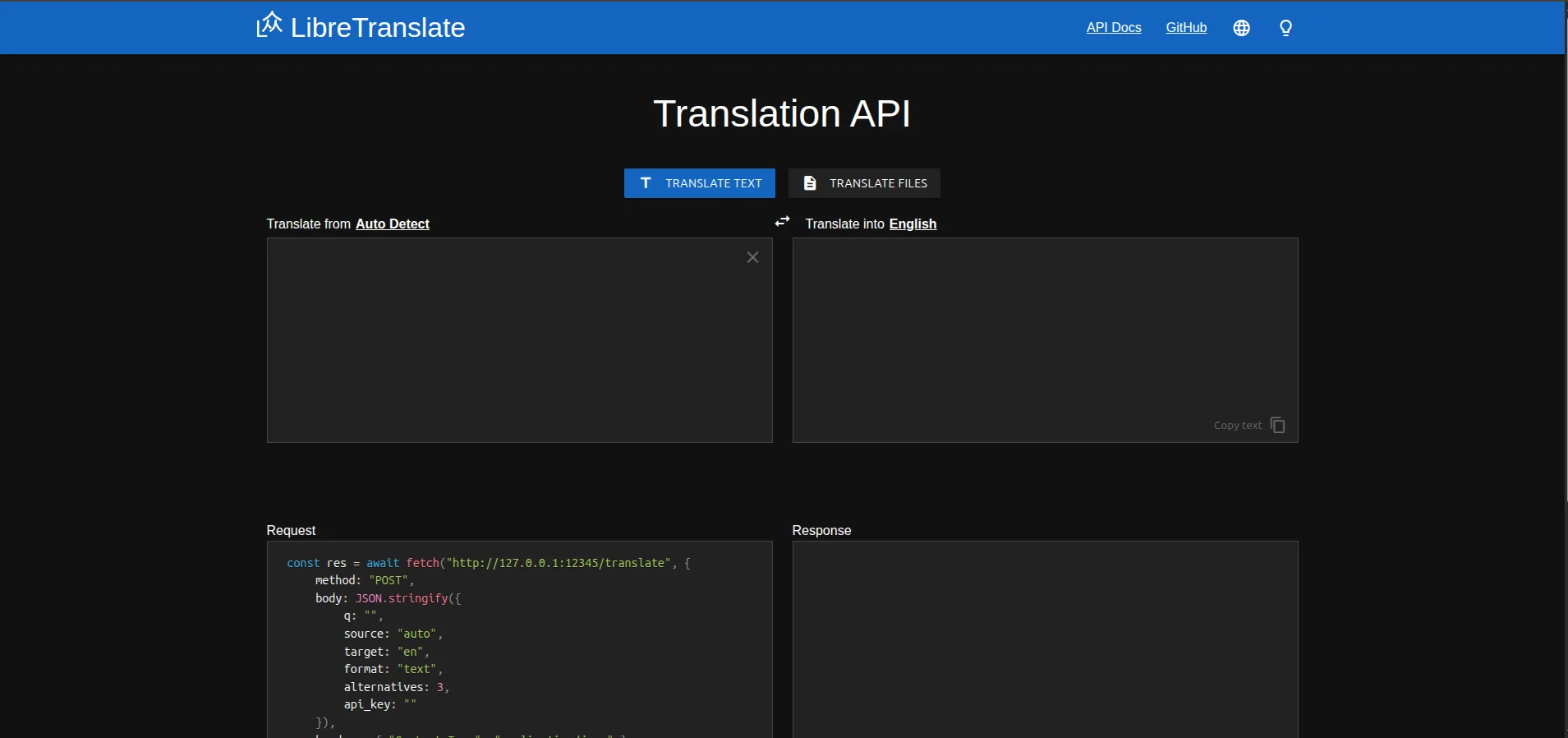The height and width of the screenshot is (738, 1568).
Task: Click the 'alternatives: 3' code line
Action: click(x=397, y=687)
